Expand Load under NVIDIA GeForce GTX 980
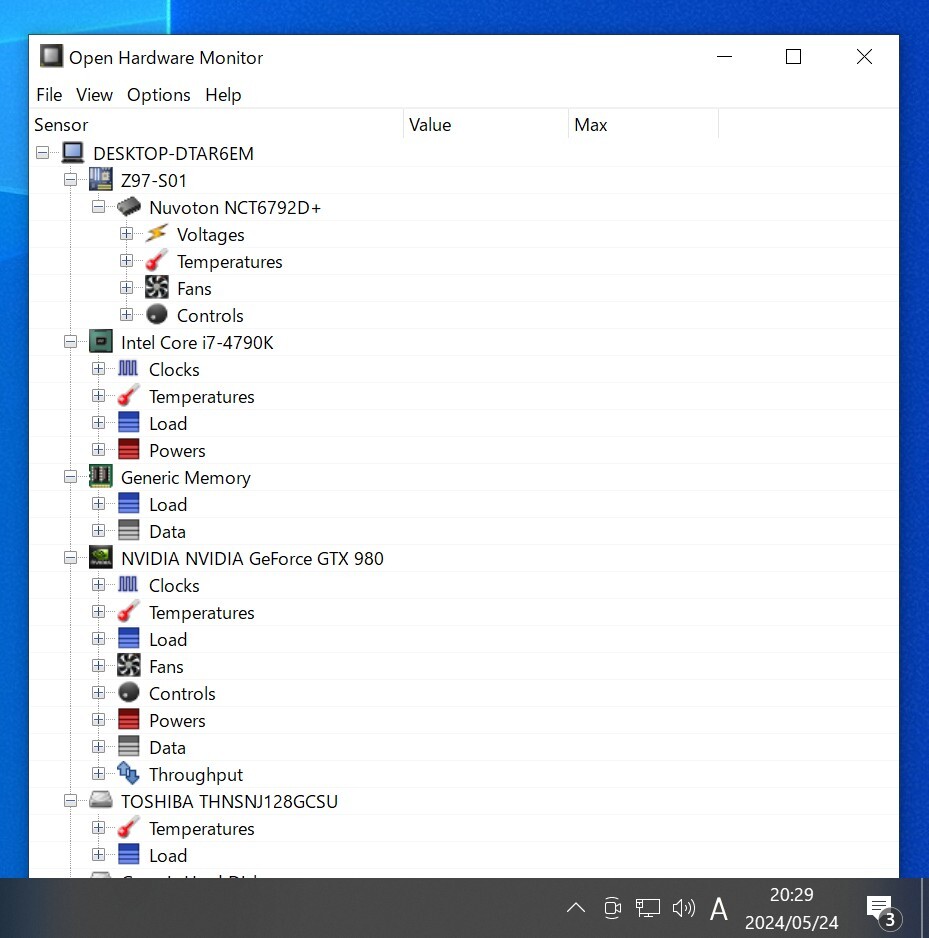 99,638
